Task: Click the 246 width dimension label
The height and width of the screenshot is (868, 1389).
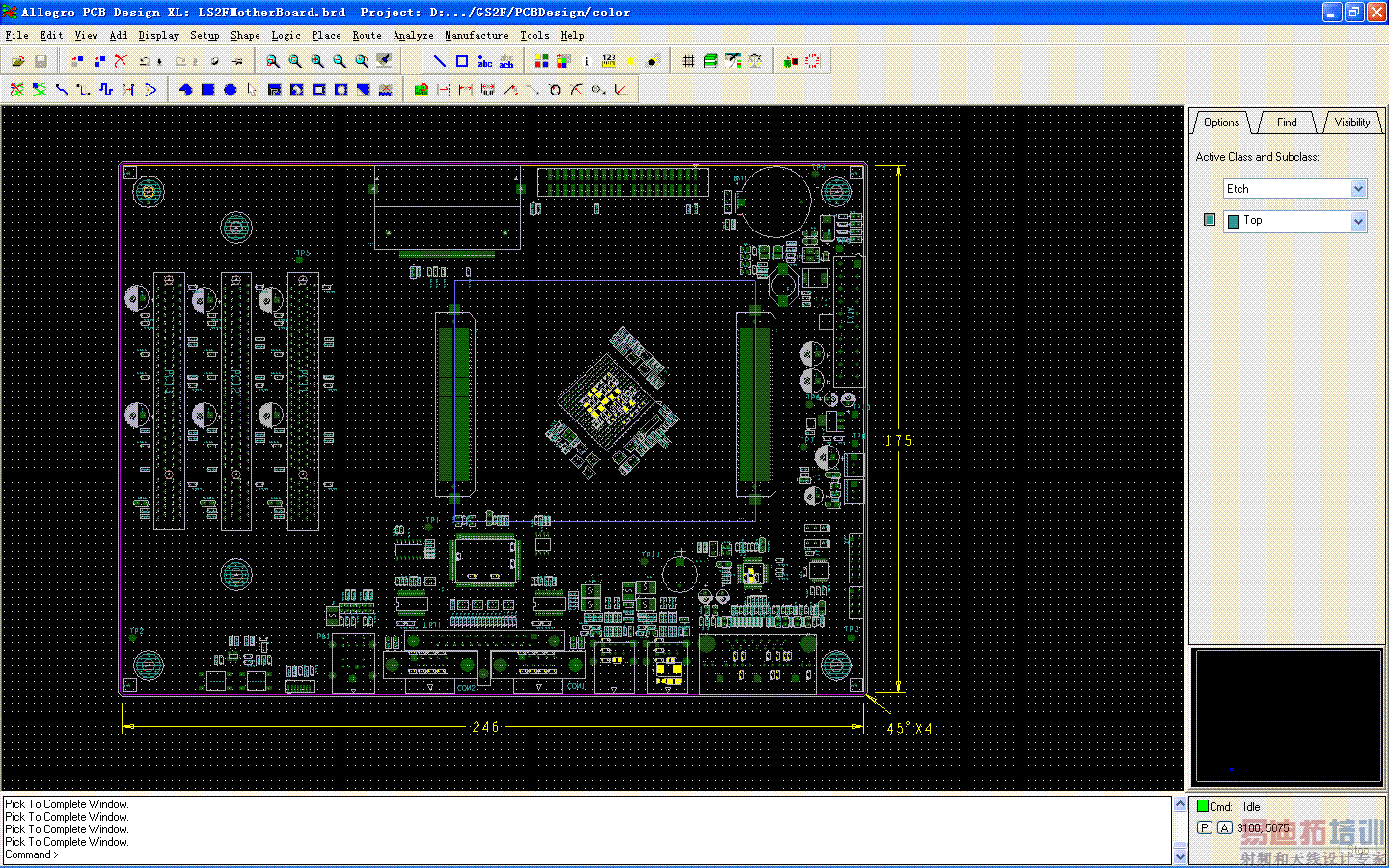Action: coord(486,727)
